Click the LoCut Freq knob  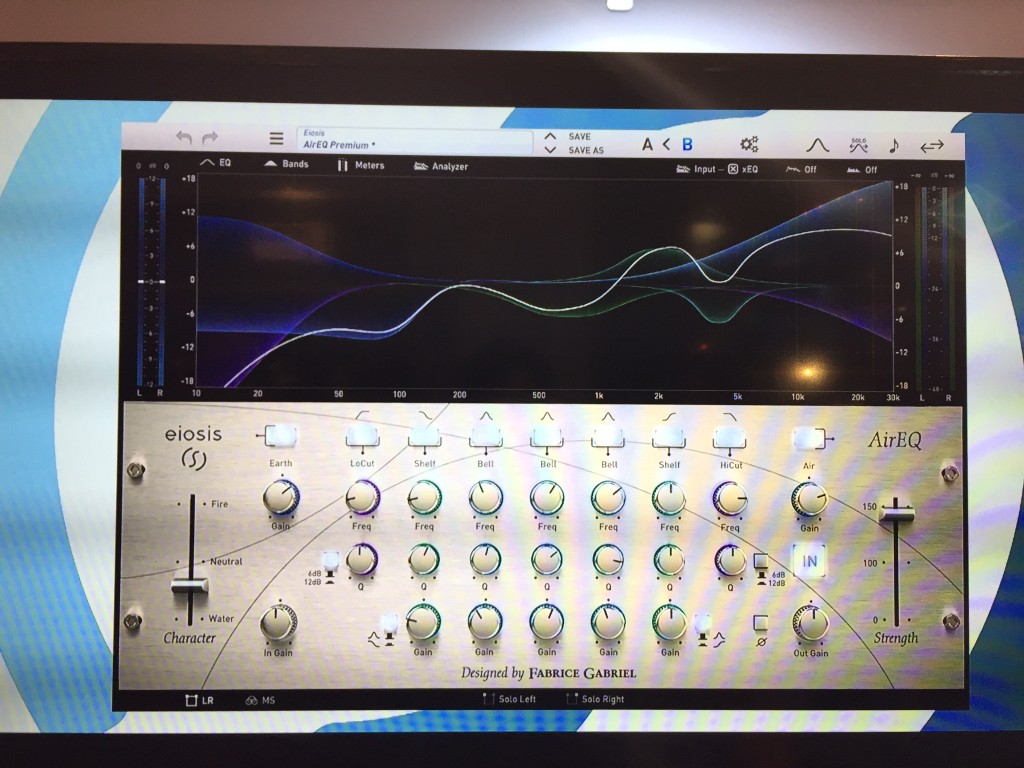coord(362,498)
